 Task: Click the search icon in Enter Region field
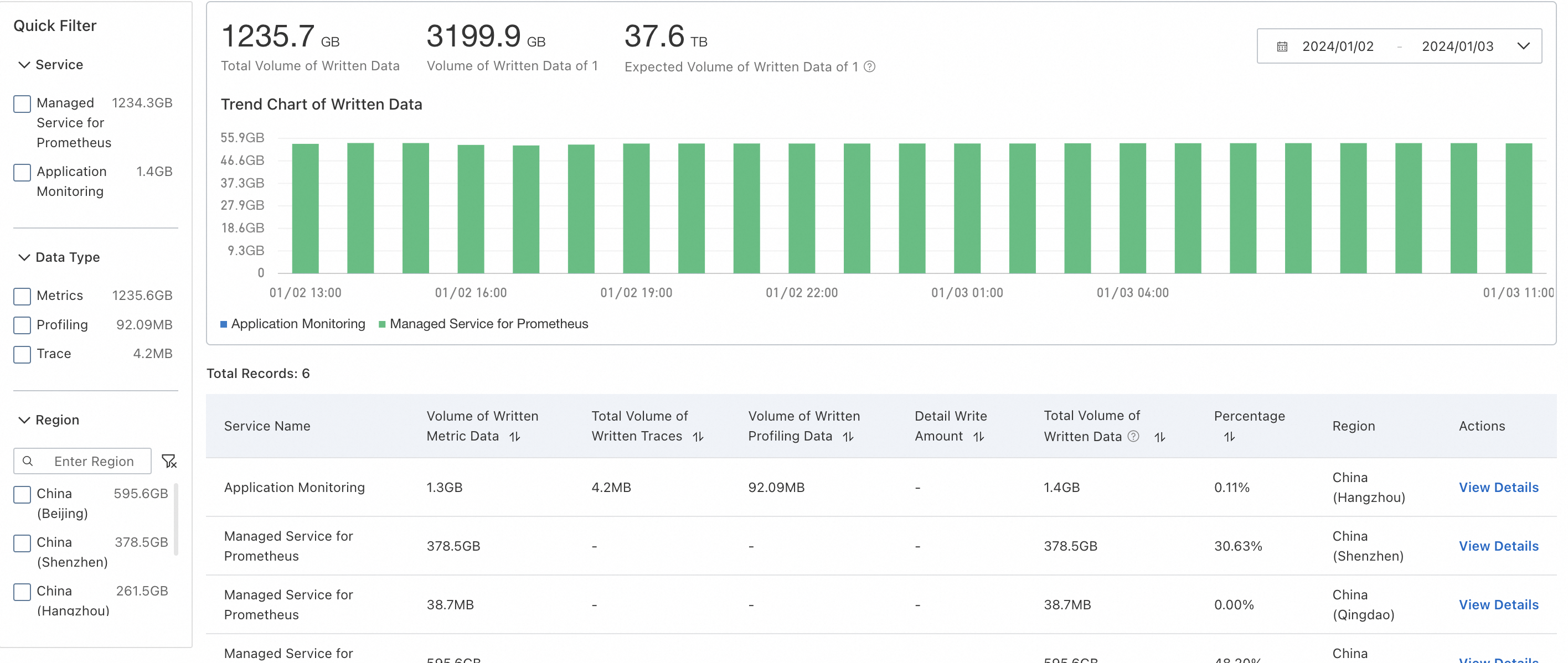[x=28, y=461]
